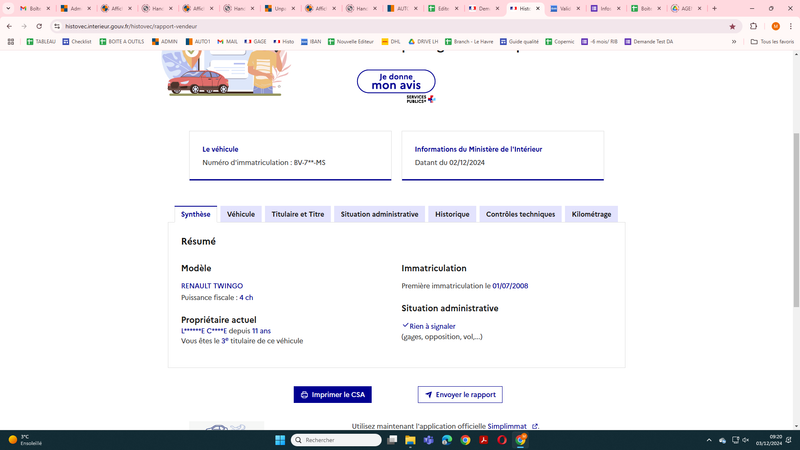
Task: Open the TABLEAU bookmark
Action: 41,42
